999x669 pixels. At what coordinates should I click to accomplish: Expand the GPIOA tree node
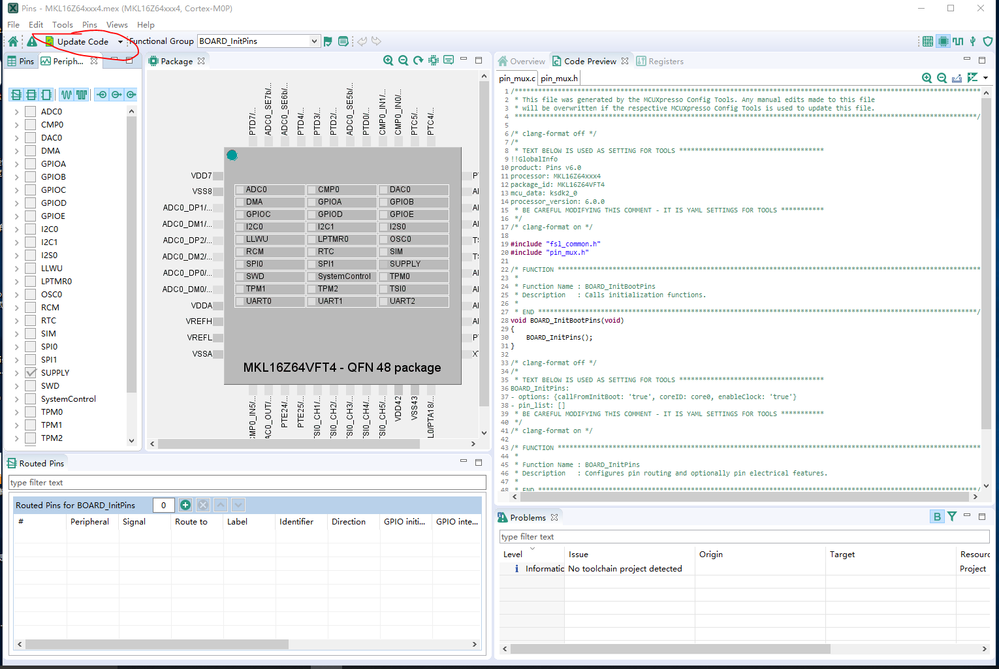pos(17,164)
